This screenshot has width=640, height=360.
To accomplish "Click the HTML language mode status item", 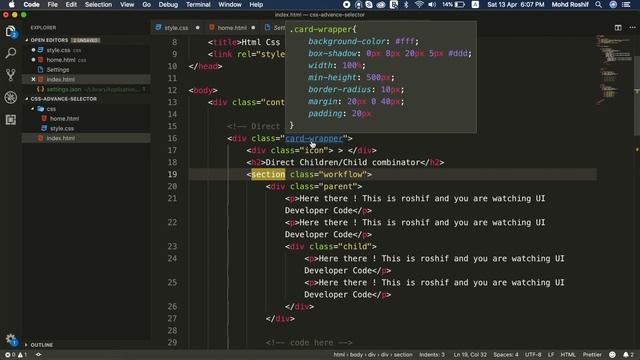I will [568, 355].
